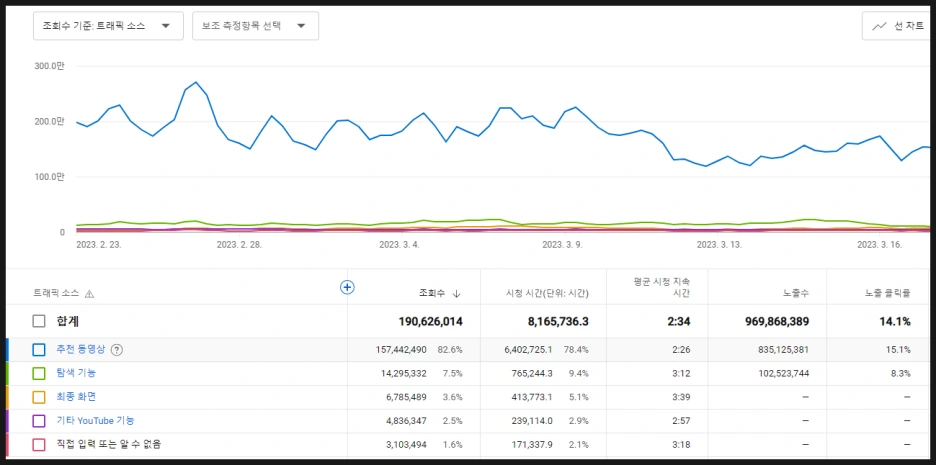936x465 pixels.
Task: Sort by the 노출수 column header
Action: [x=796, y=293]
